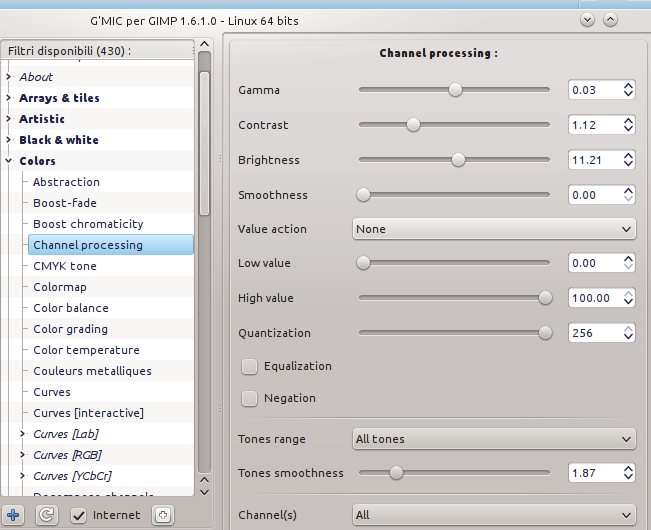Image resolution: width=651 pixels, height=530 pixels.
Task: Toggle the Internet checkbox
Action: (x=78, y=515)
